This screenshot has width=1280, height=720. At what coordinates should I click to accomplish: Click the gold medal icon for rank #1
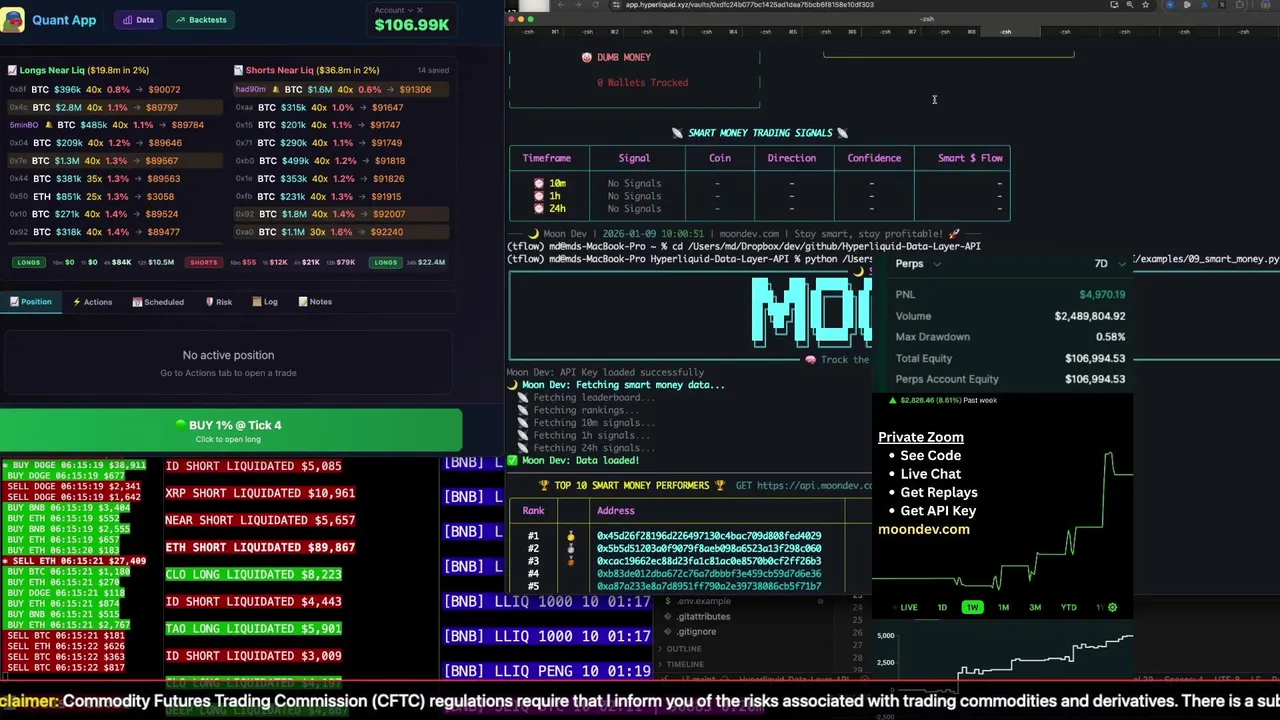point(571,536)
